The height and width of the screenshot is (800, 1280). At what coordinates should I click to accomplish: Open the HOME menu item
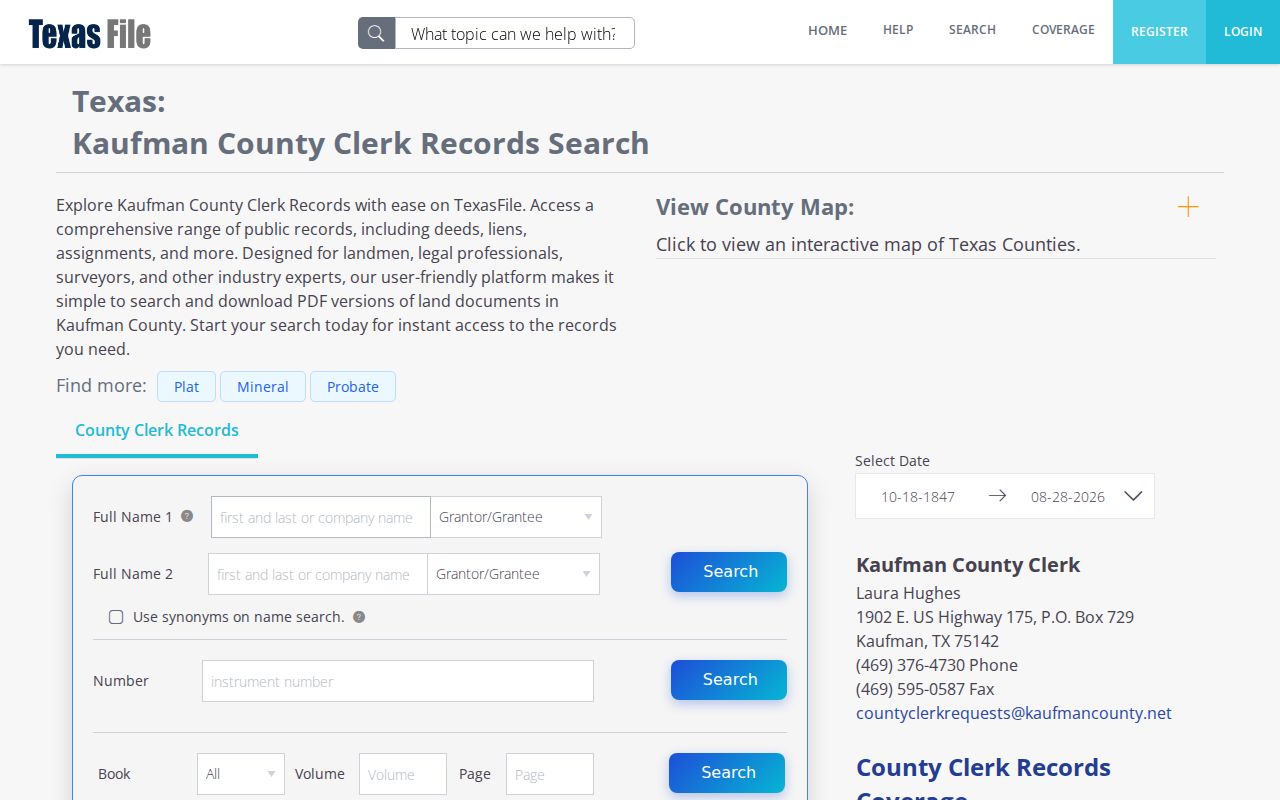(827, 31)
